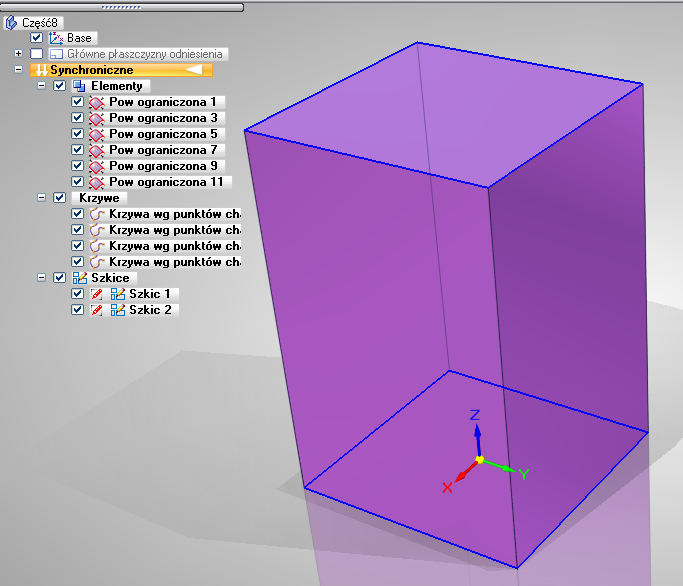Uncheck Pow ograniczona 11 visibility
Image resolution: width=683 pixels, height=586 pixels.
click(x=78, y=181)
